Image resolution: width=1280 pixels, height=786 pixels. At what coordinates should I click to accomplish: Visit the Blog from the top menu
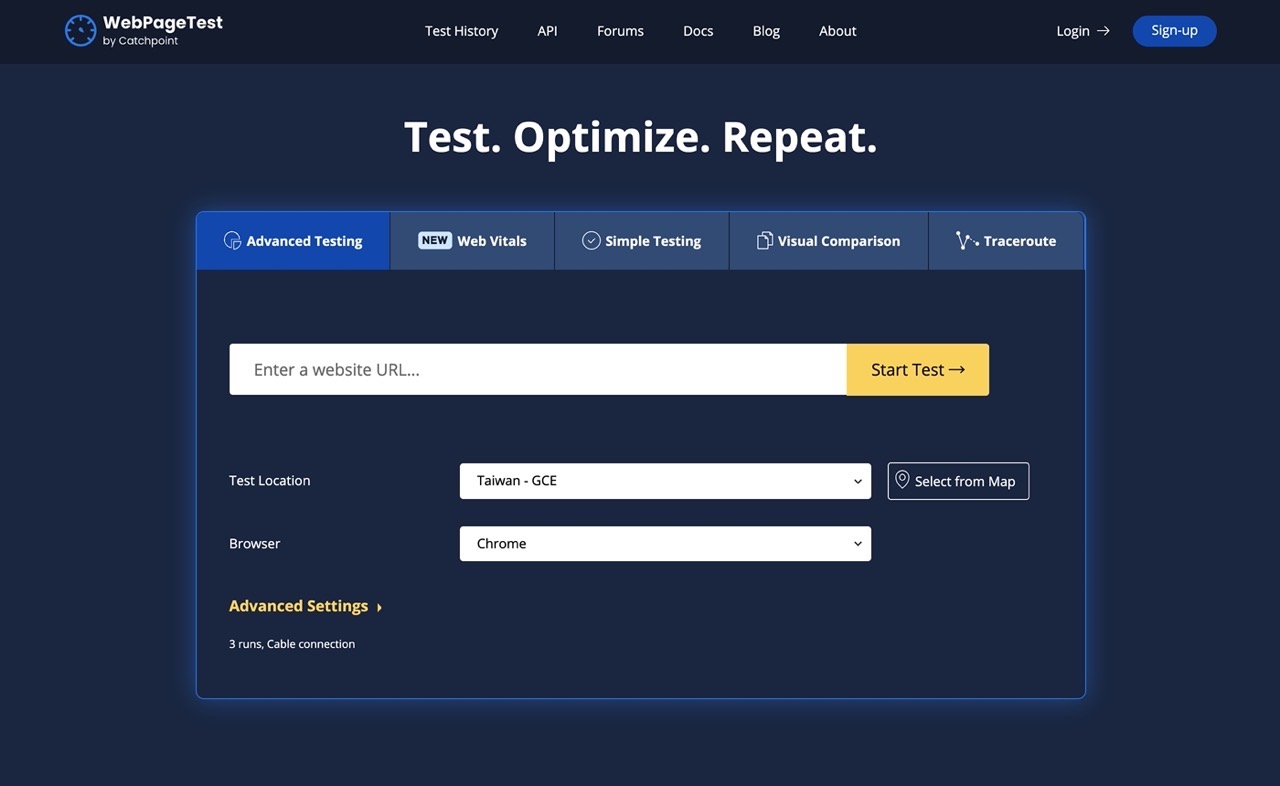[x=766, y=31]
